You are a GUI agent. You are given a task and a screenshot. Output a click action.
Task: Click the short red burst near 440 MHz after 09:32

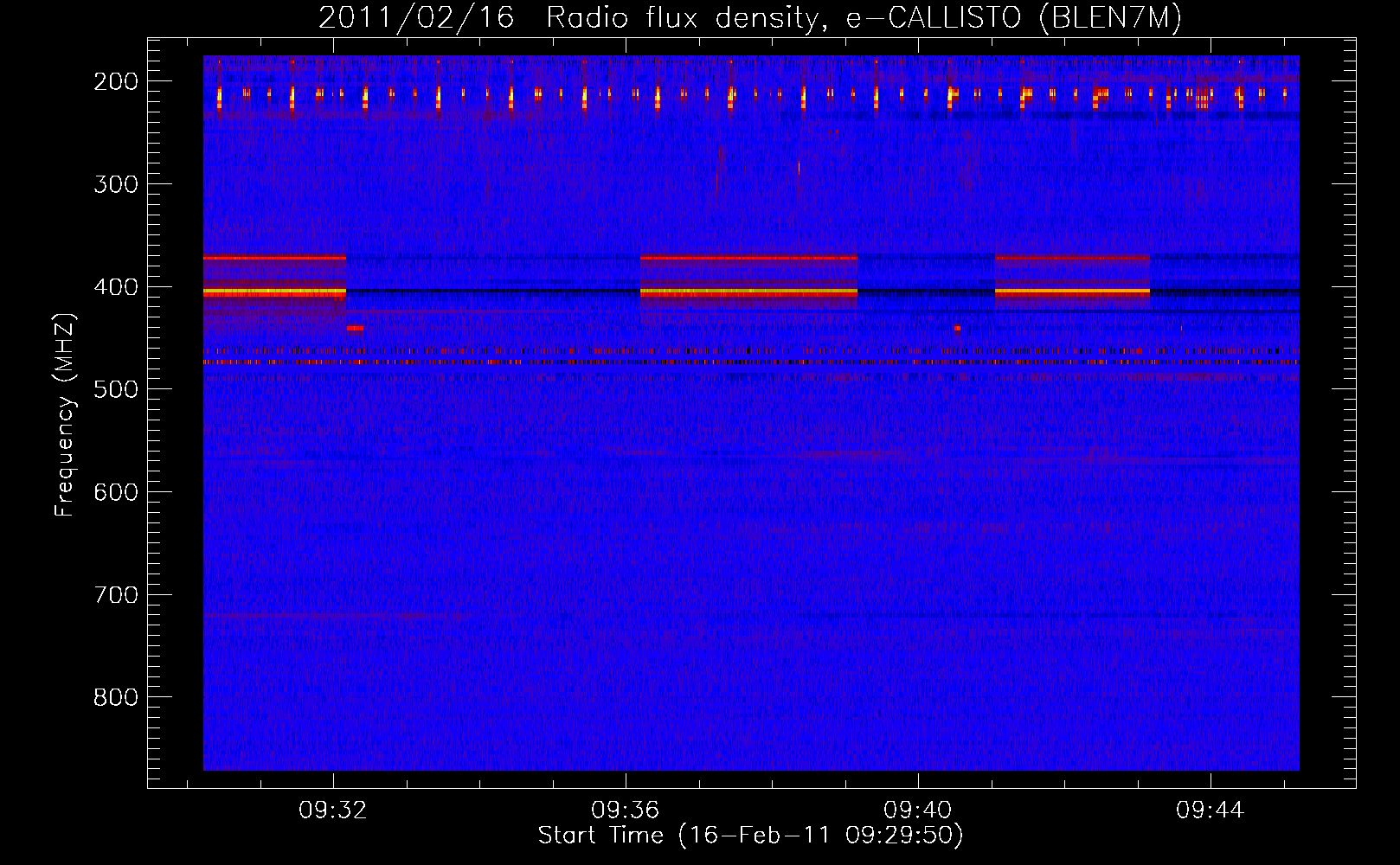pyautogui.click(x=355, y=329)
